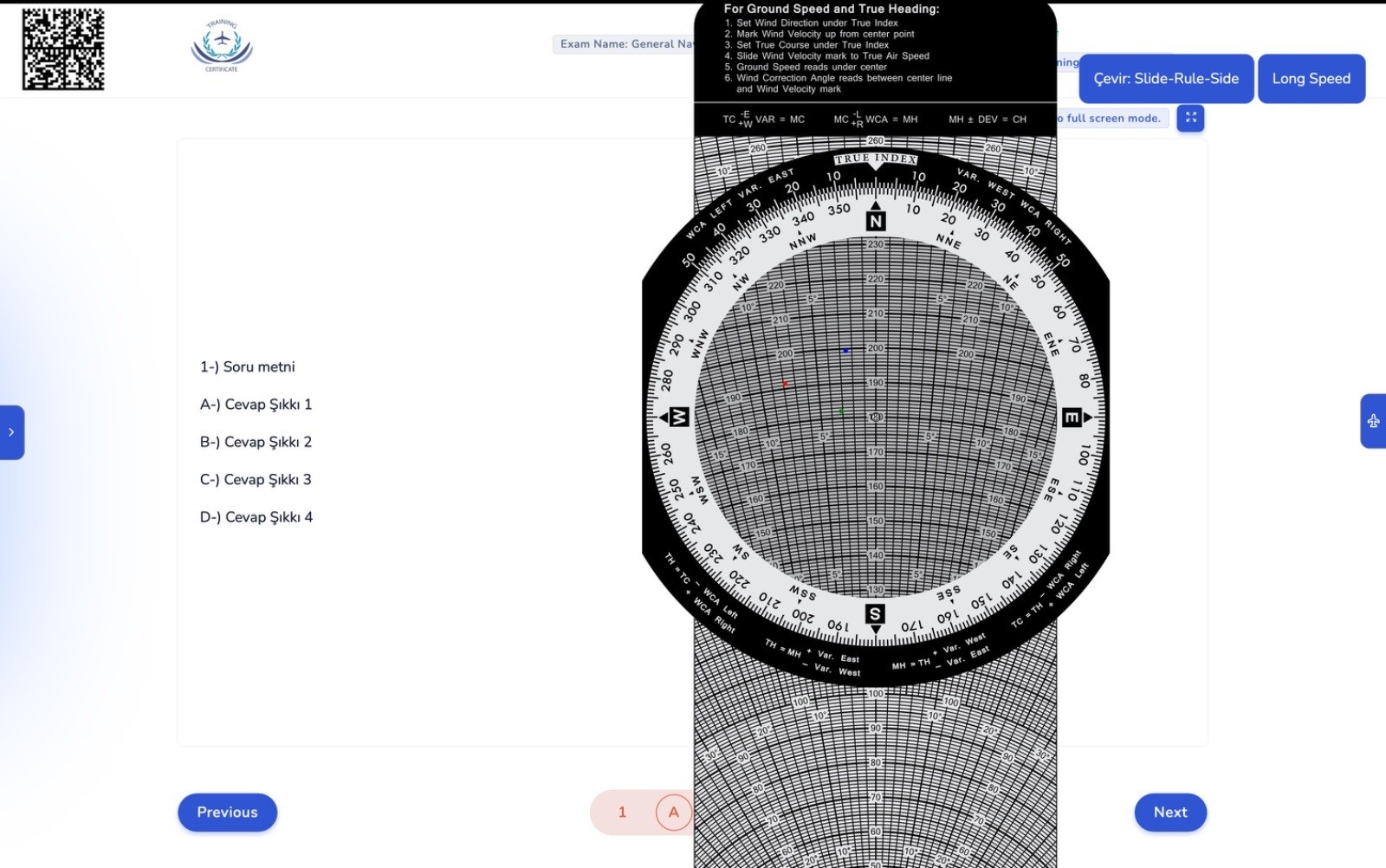Image resolution: width=1386 pixels, height=868 pixels.
Task: Toggle full screen mode icon
Action: click(1190, 118)
